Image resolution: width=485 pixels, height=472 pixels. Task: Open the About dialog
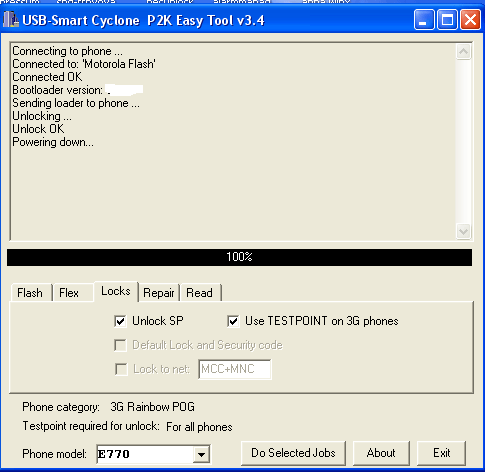(381, 453)
